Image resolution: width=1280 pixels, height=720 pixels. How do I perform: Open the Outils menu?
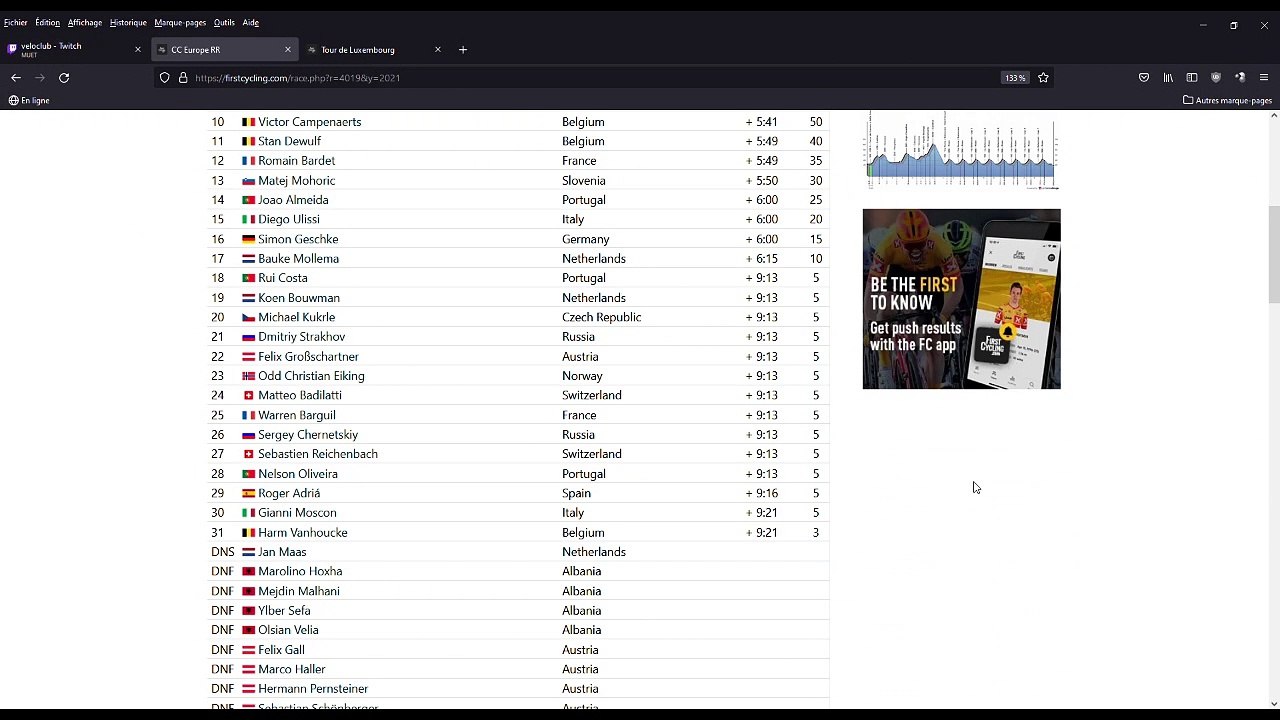coord(224,22)
